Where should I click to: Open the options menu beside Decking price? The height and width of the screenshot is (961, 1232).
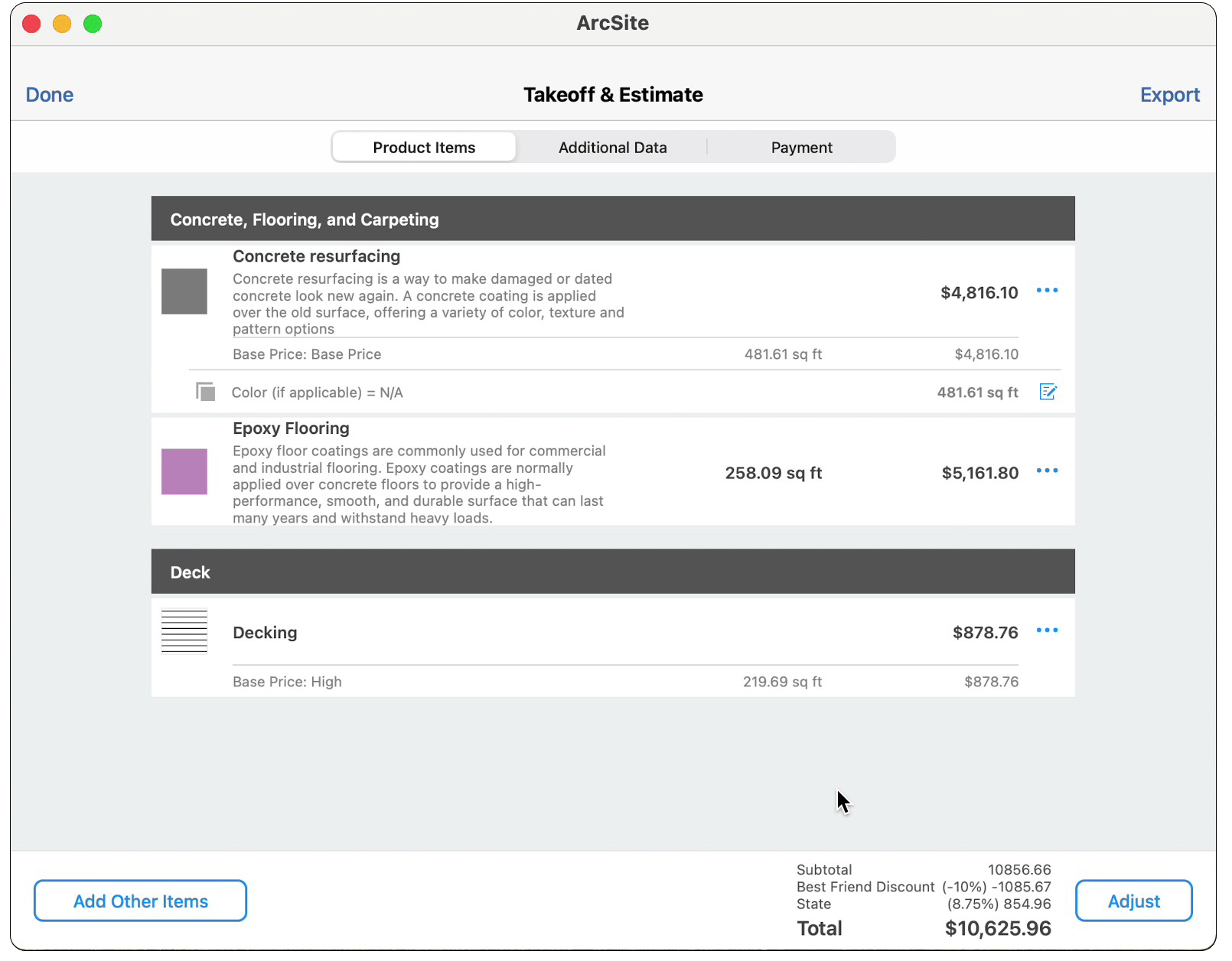click(1048, 630)
